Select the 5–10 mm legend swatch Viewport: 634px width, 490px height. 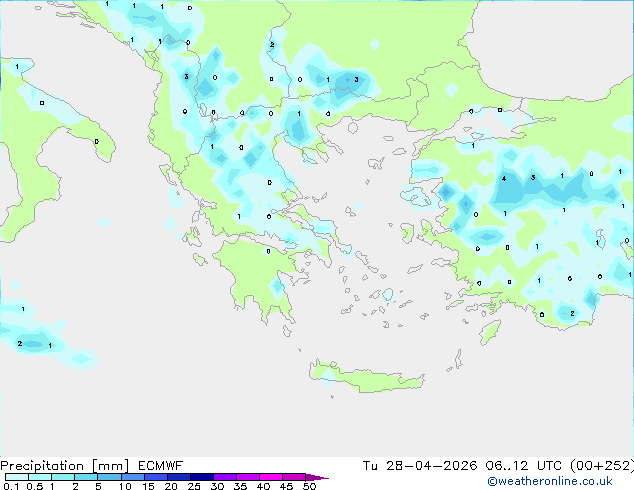click(x=109, y=477)
